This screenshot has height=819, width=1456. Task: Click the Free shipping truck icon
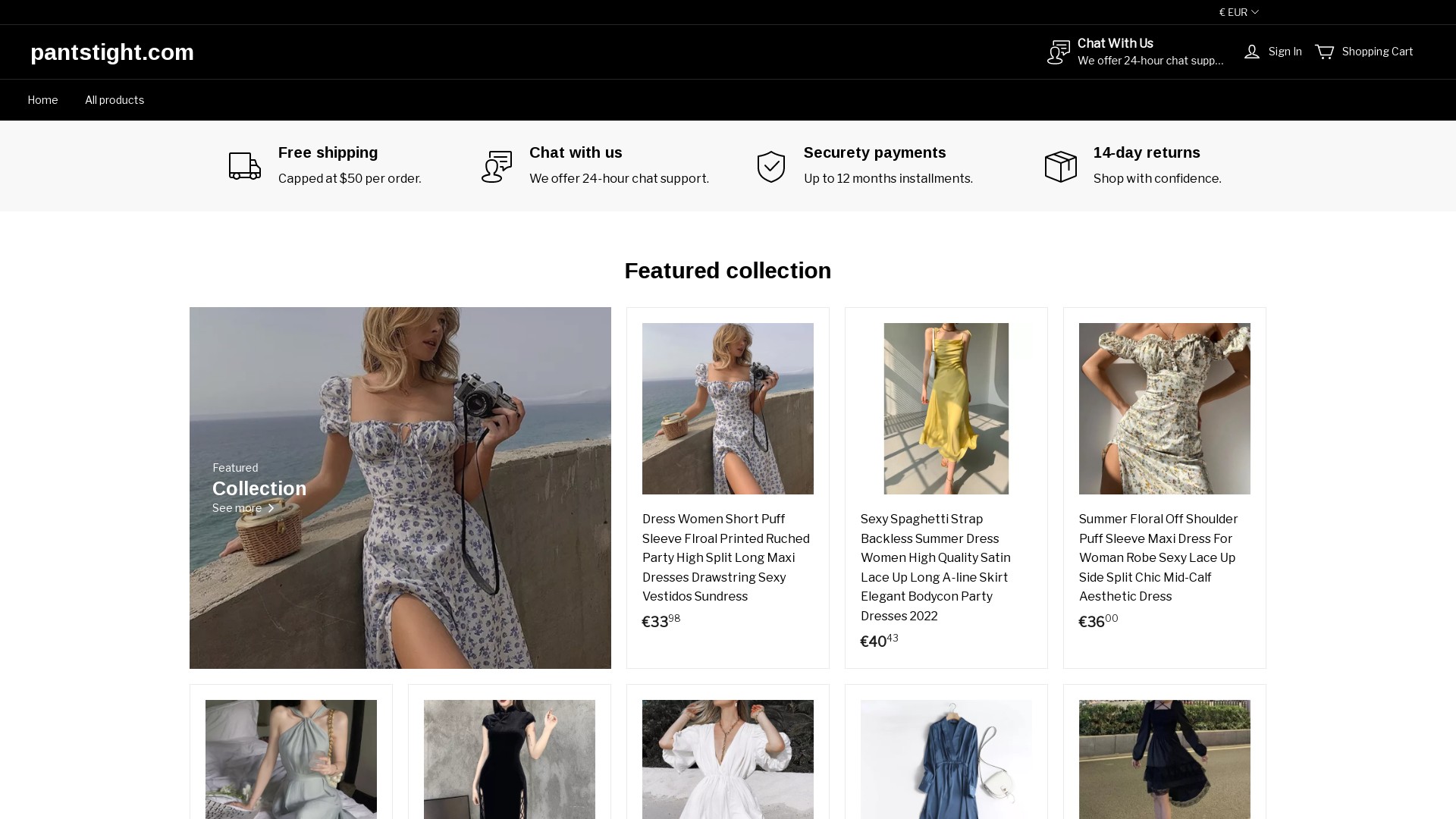pos(245,166)
